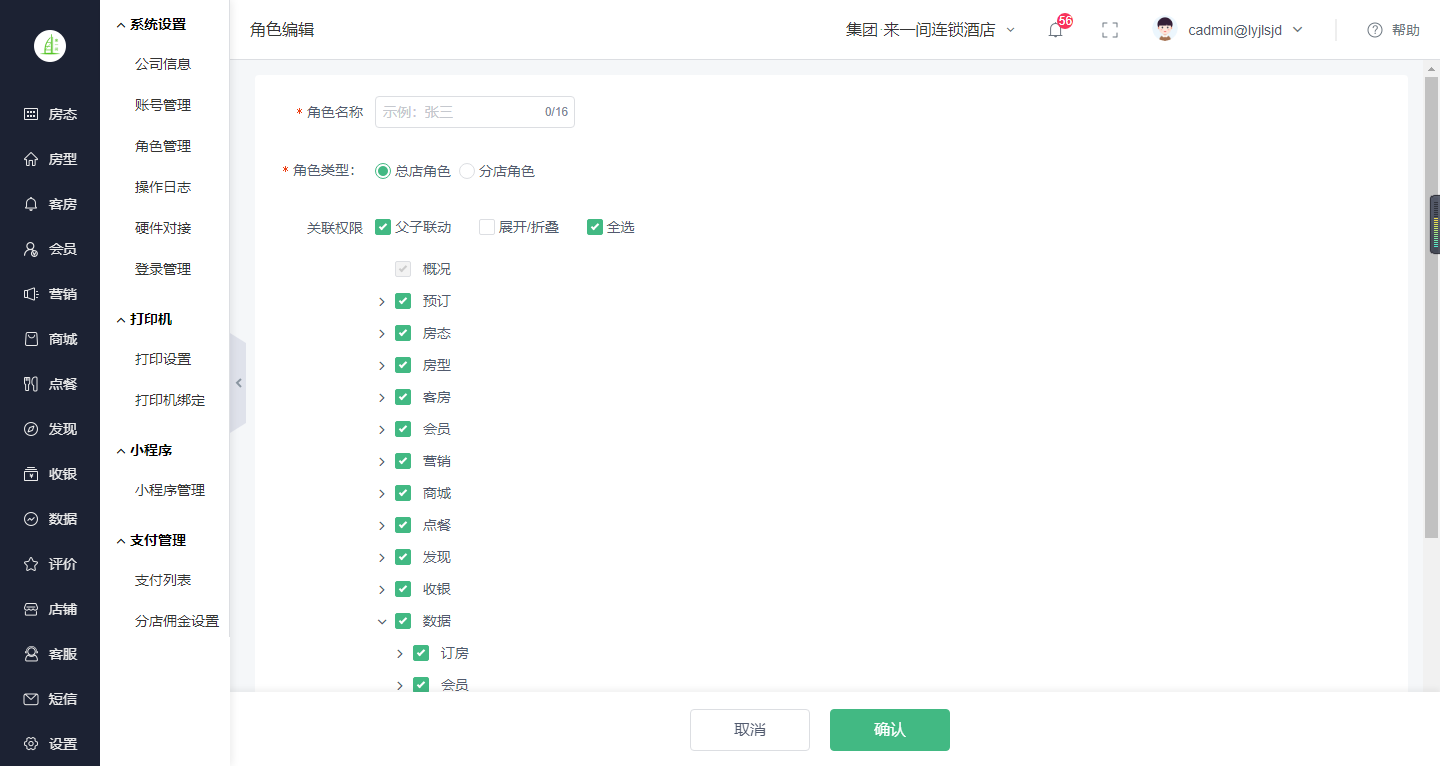
Task: Open the 短信 envelope icon
Action: [31, 699]
